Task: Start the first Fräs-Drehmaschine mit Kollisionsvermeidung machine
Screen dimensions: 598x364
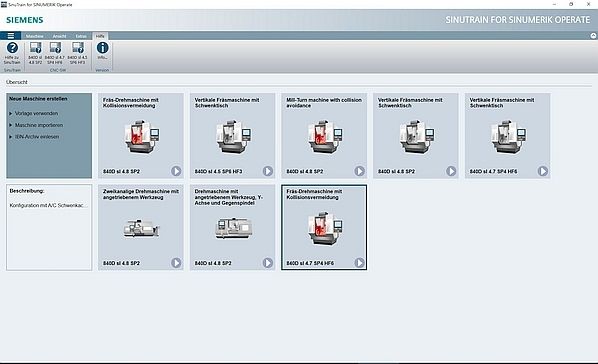Action: click(176, 171)
